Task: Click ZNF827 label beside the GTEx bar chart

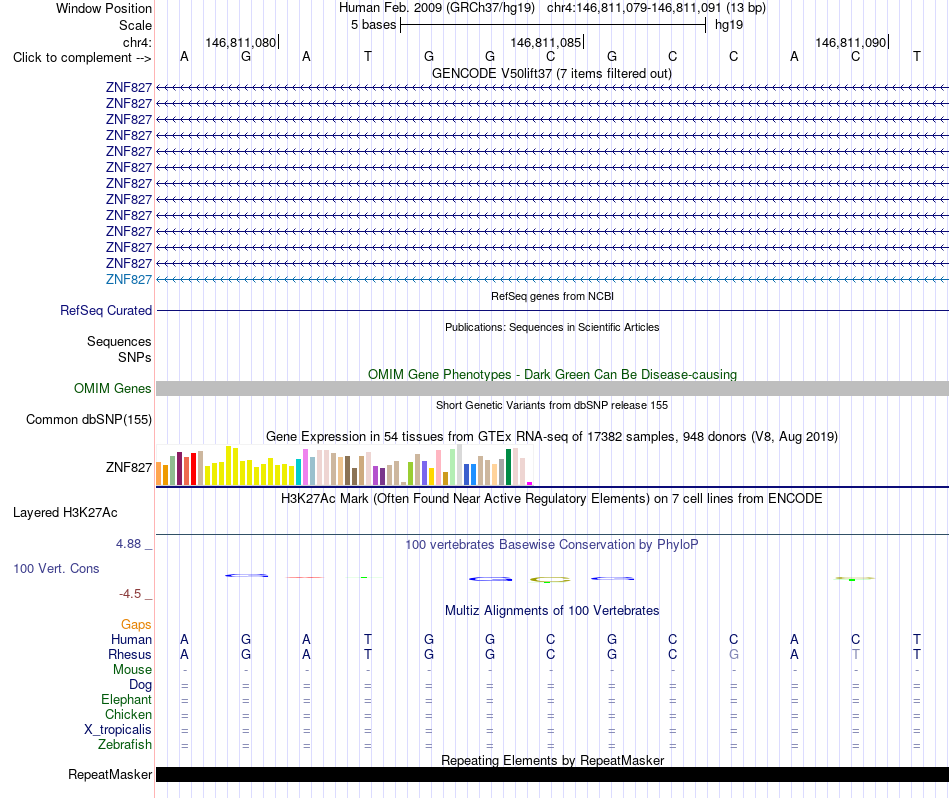Action: pyautogui.click(x=128, y=467)
